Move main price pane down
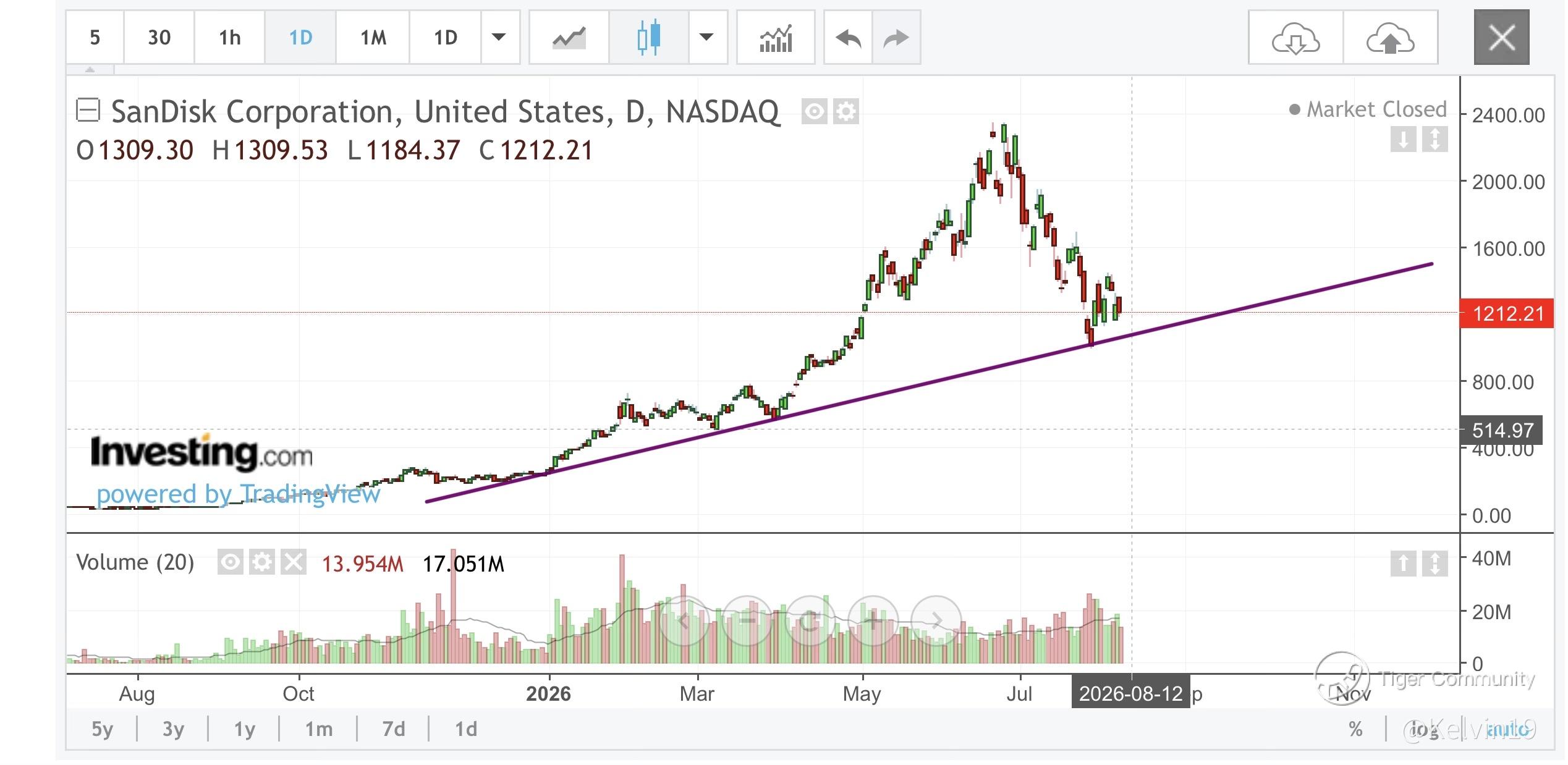The width and height of the screenshot is (1568, 765). coord(1404,139)
